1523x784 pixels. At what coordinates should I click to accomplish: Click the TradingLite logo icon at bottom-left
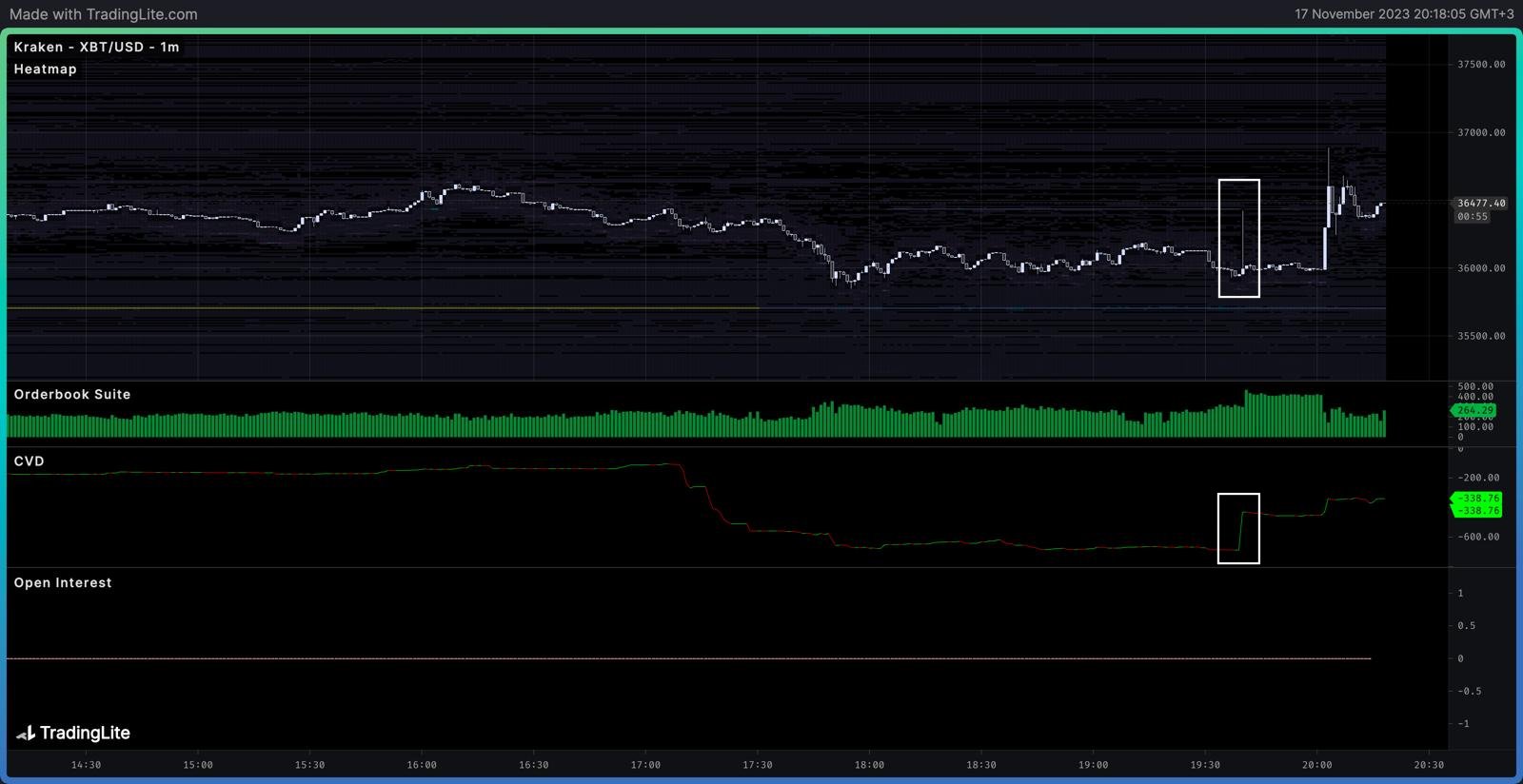[26, 734]
